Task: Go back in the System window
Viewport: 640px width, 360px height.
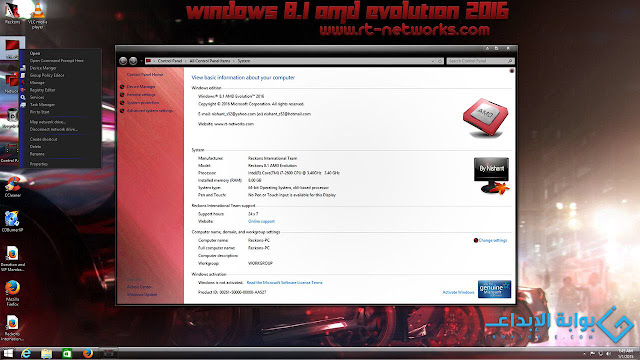Action: click(123, 61)
